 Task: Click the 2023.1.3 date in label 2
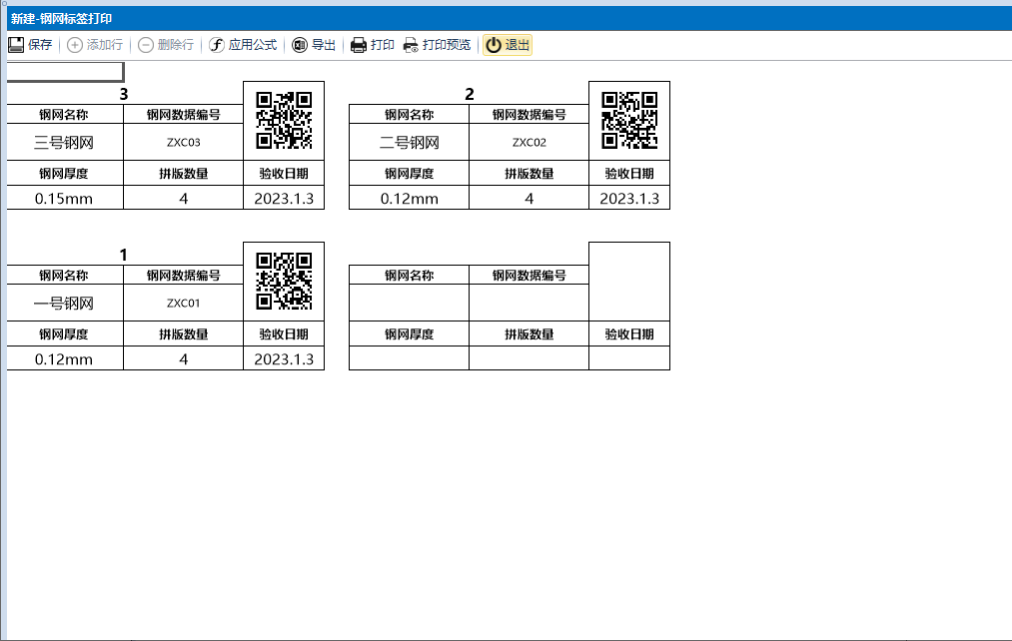click(629, 198)
